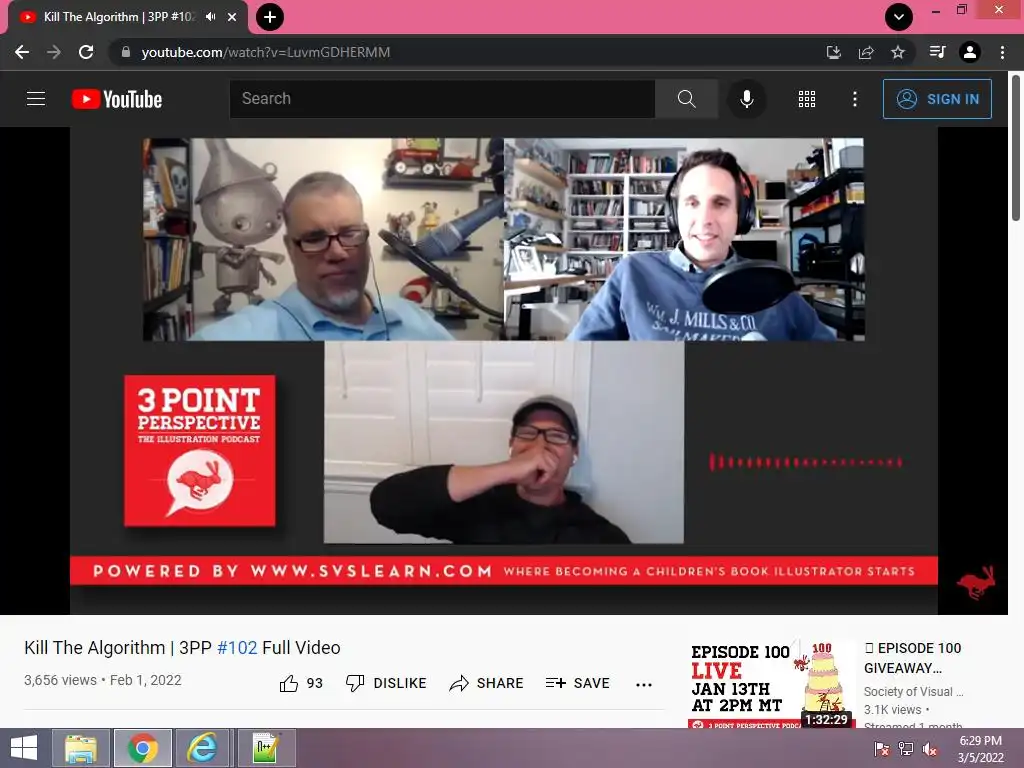The height and width of the screenshot is (768, 1024).
Task: Open more actions ellipsis under video
Action: point(644,684)
